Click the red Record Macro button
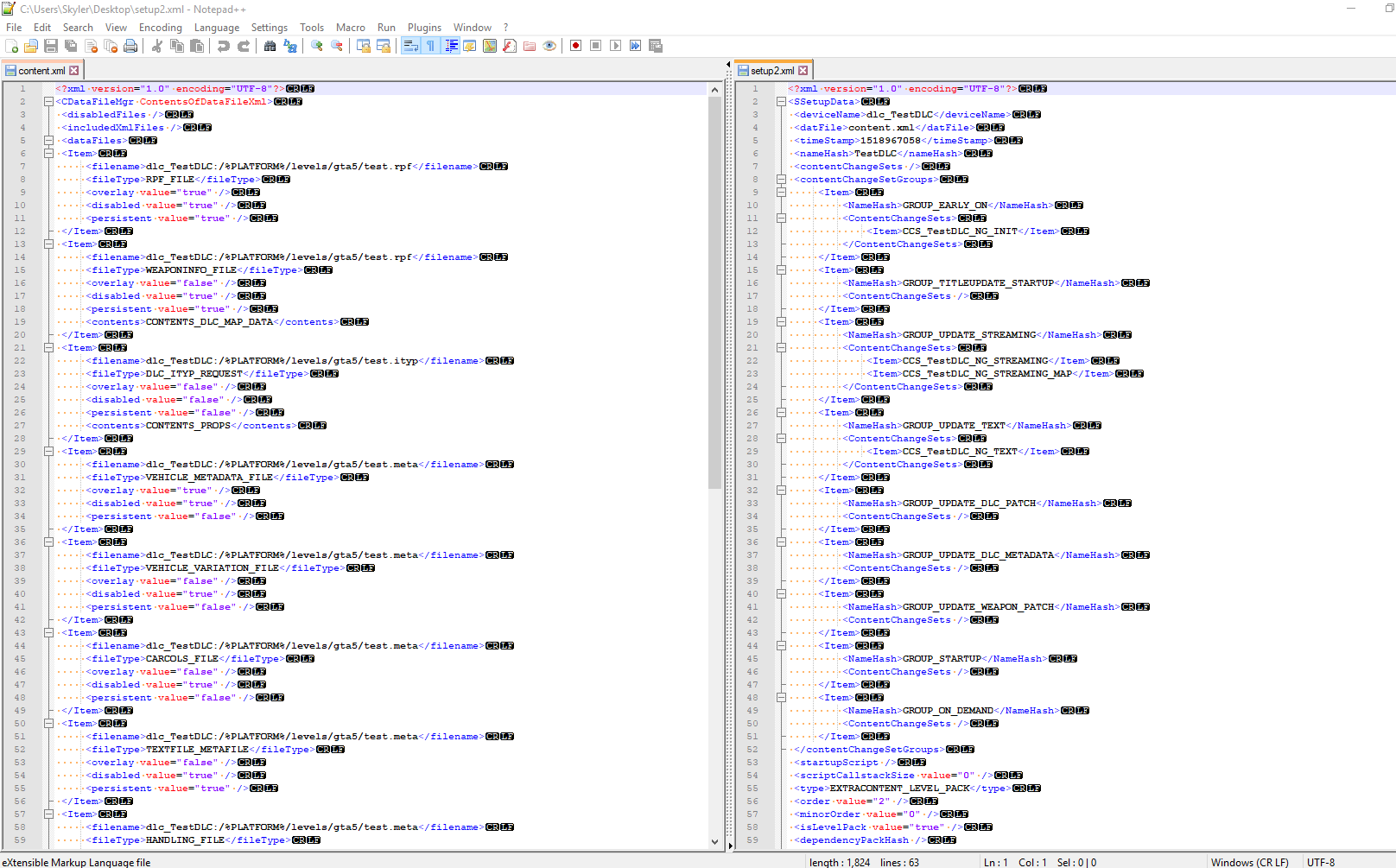 (x=575, y=46)
